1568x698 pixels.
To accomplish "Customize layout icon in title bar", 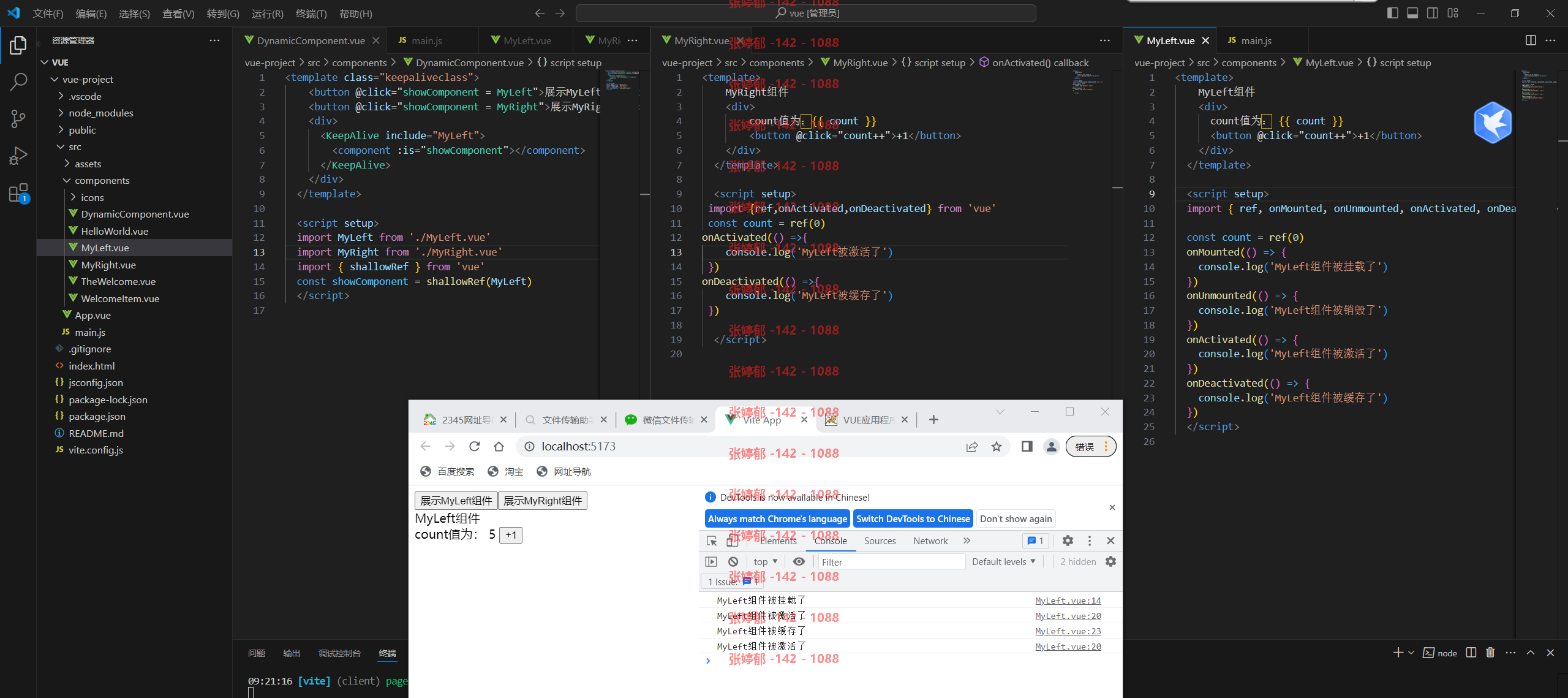I will click(1453, 13).
